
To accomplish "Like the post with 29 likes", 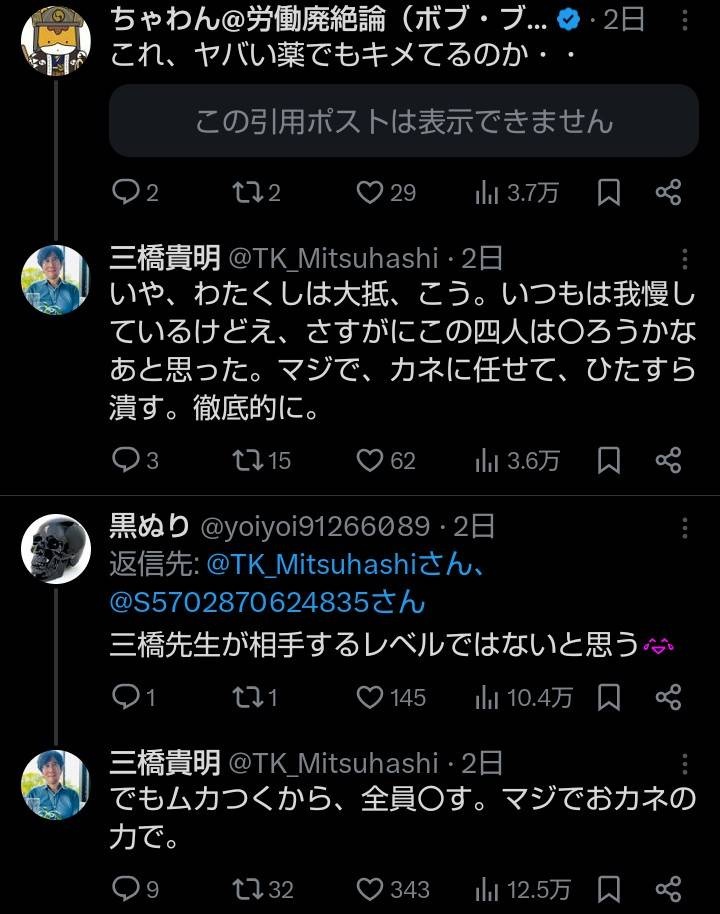I will [371, 192].
